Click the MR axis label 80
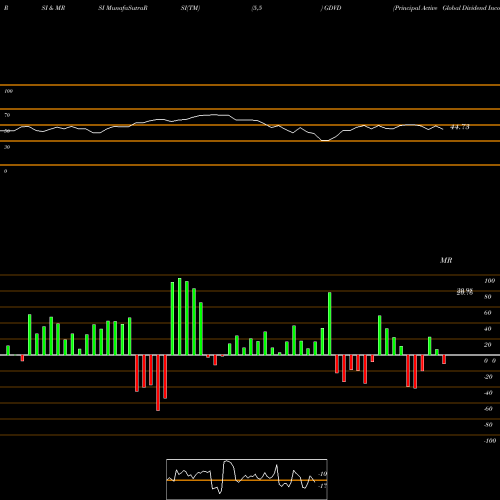This screenshot has width=500, height=500. tap(488, 297)
